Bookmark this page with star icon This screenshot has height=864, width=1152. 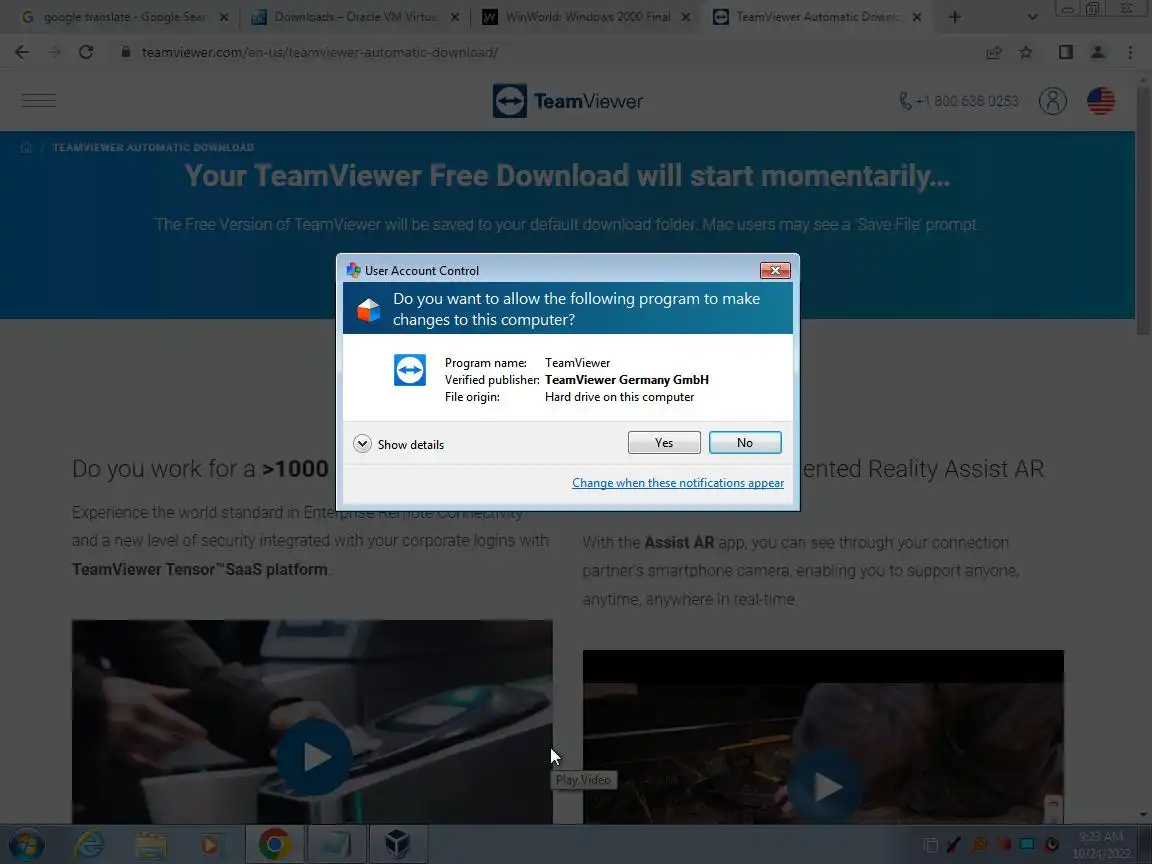(1026, 52)
